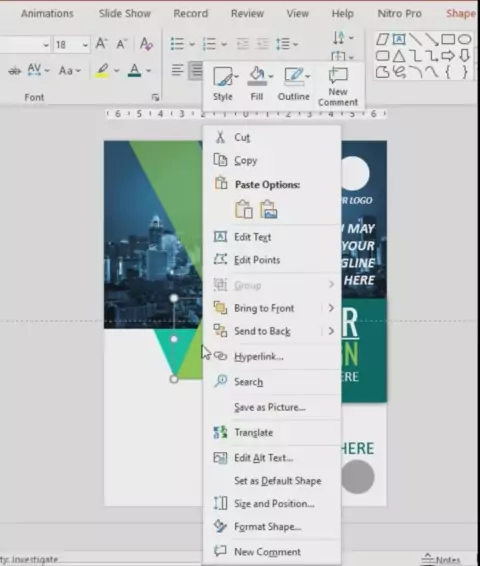Open the font size 18 dropdown
The image size is (480, 566).
pyautogui.click(x=85, y=45)
